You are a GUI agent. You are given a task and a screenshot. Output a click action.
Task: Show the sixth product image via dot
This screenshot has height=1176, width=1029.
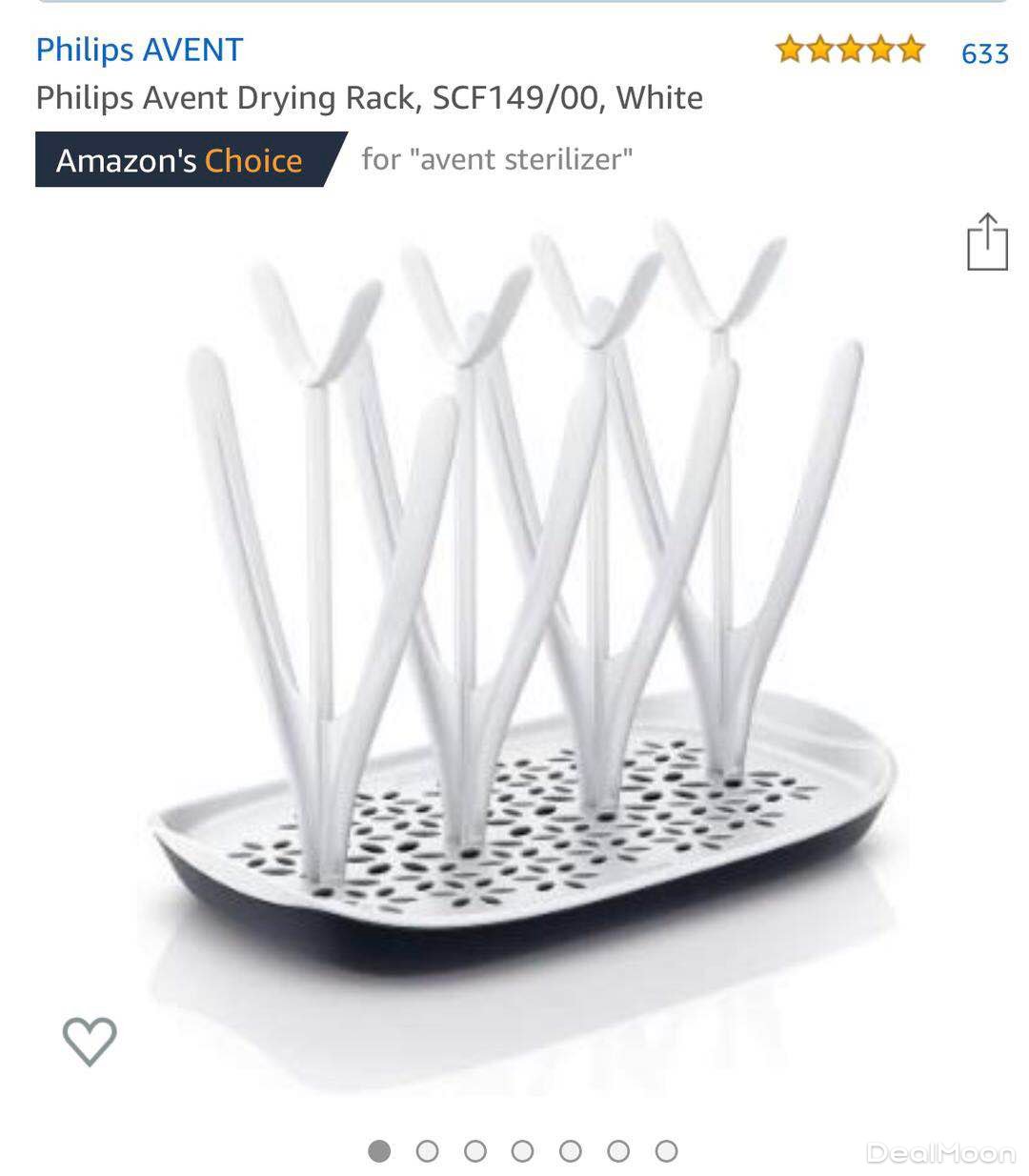click(x=618, y=1151)
